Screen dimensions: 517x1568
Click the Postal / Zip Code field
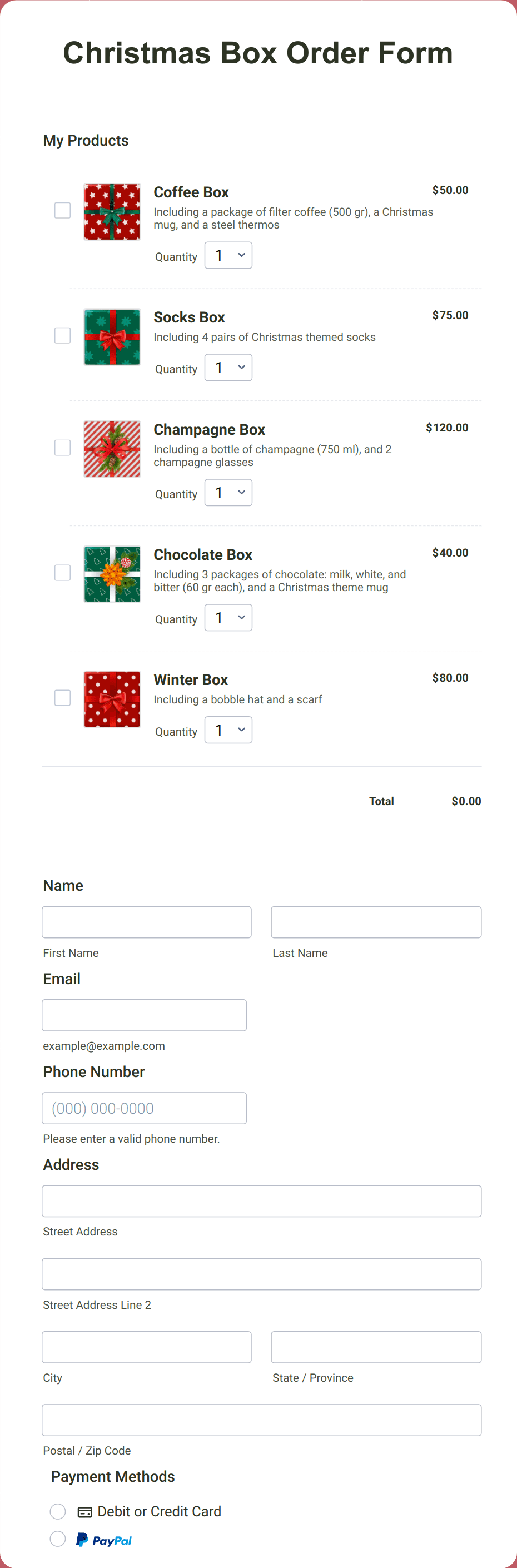[261, 1420]
